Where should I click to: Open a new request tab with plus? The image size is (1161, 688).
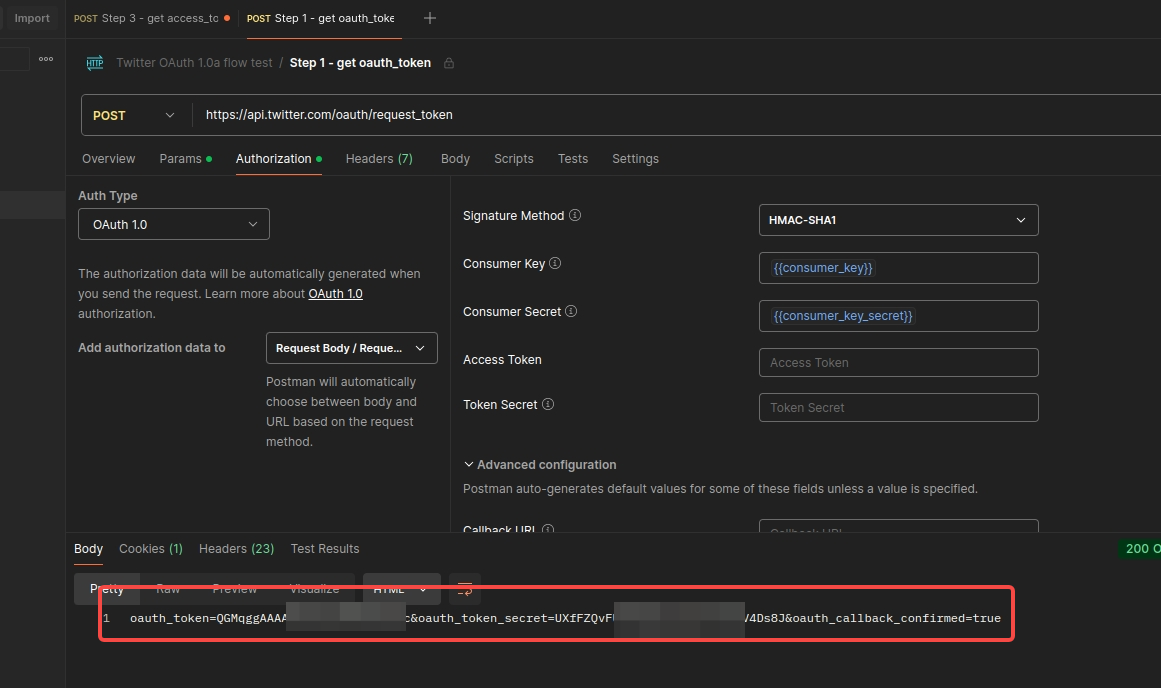[x=429, y=18]
